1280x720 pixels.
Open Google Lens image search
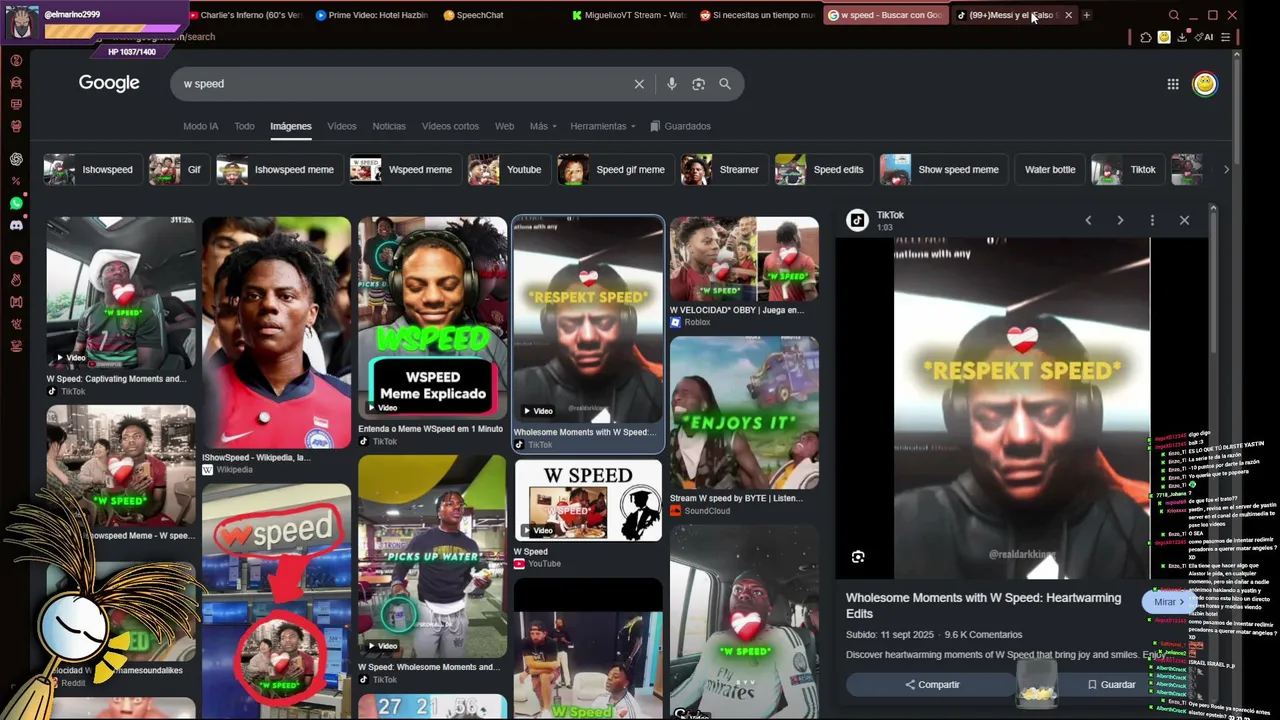(698, 84)
